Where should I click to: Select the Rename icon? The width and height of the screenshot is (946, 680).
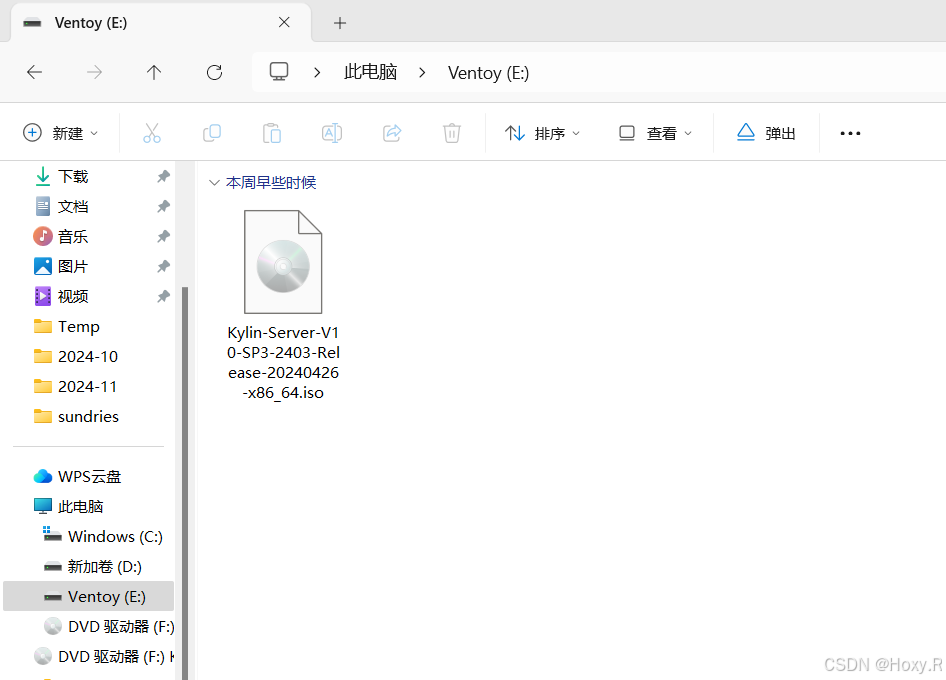click(x=331, y=132)
